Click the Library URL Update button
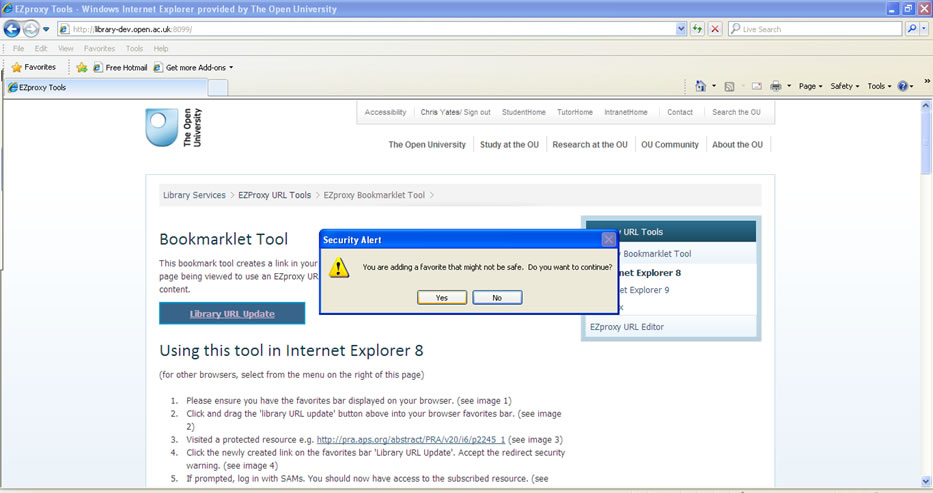 pos(232,313)
